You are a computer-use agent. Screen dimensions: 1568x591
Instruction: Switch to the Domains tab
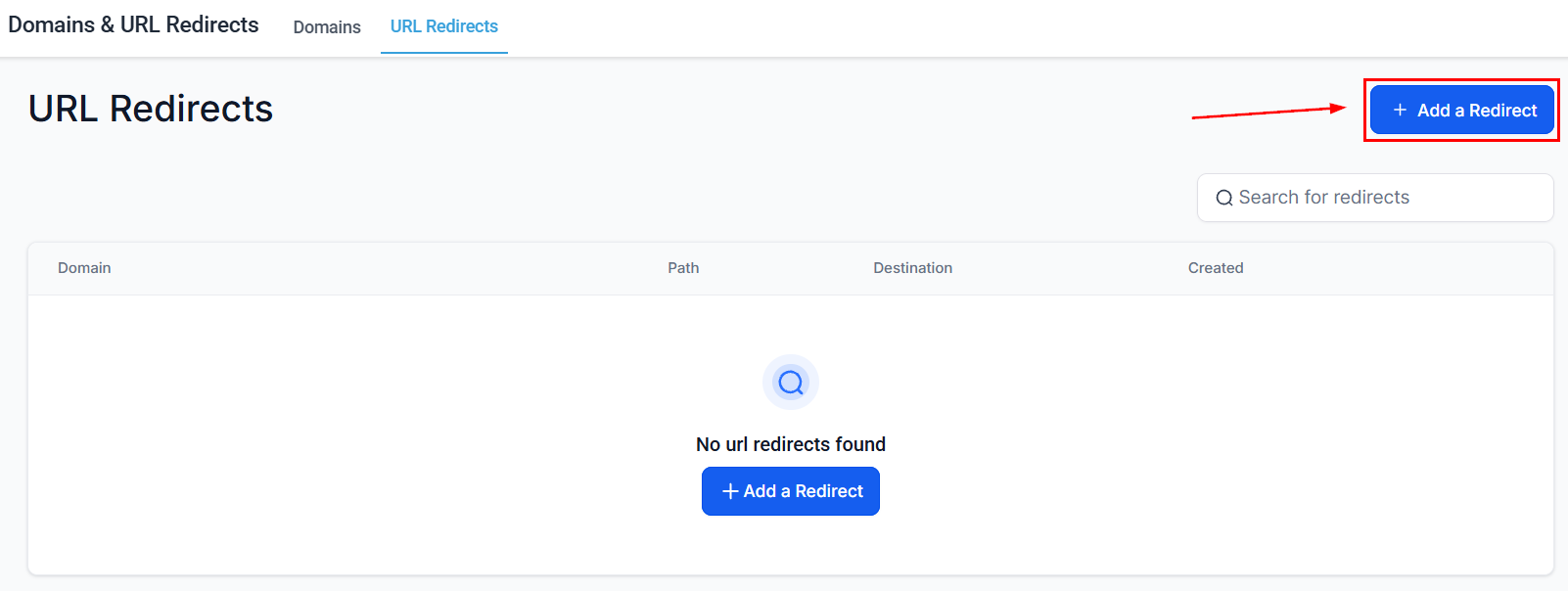point(327,27)
